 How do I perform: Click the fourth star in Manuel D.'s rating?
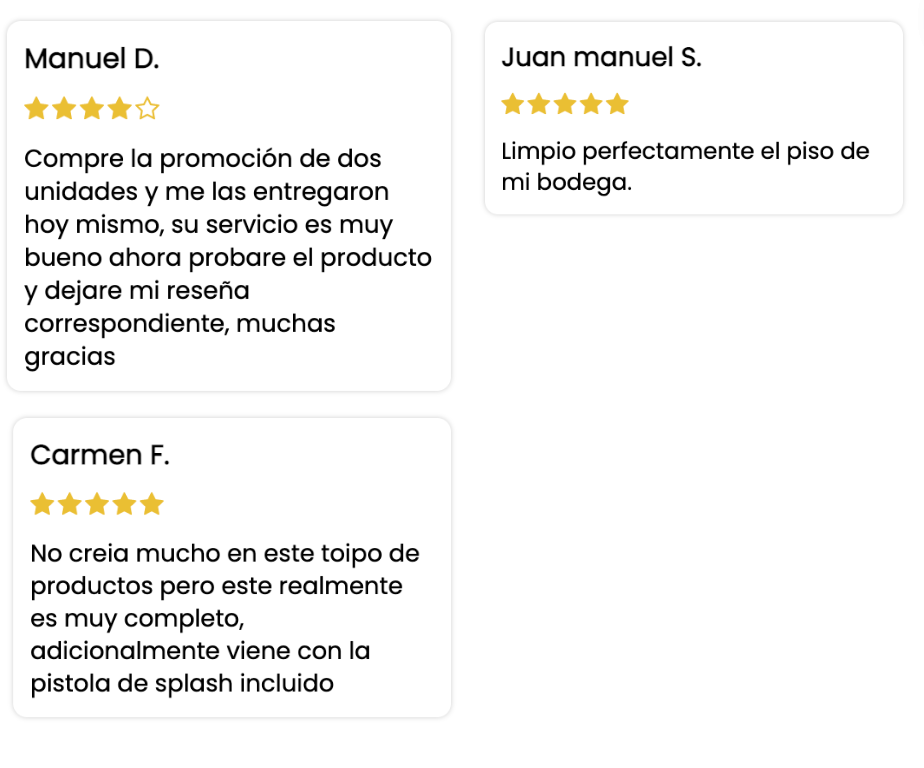tap(120, 108)
